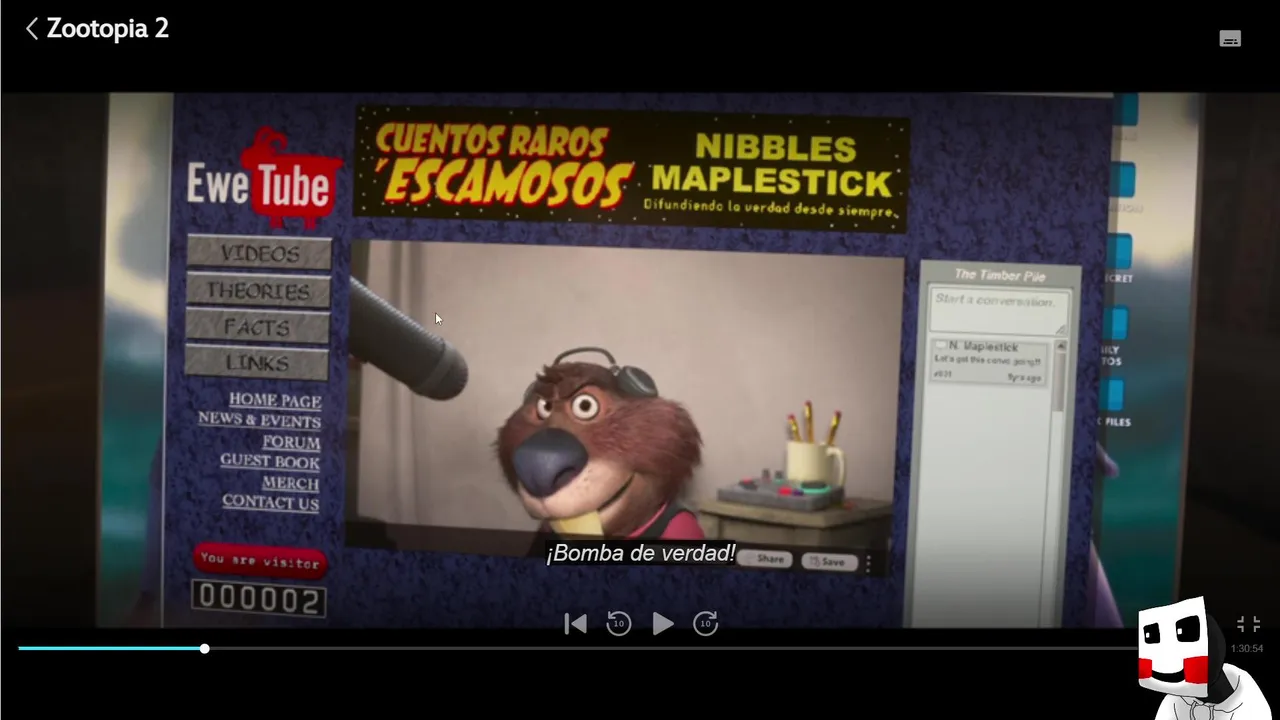1280x720 pixels.
Task: Select the VIDEOS button on the EweTube page
Action: [x=259, y=253]
